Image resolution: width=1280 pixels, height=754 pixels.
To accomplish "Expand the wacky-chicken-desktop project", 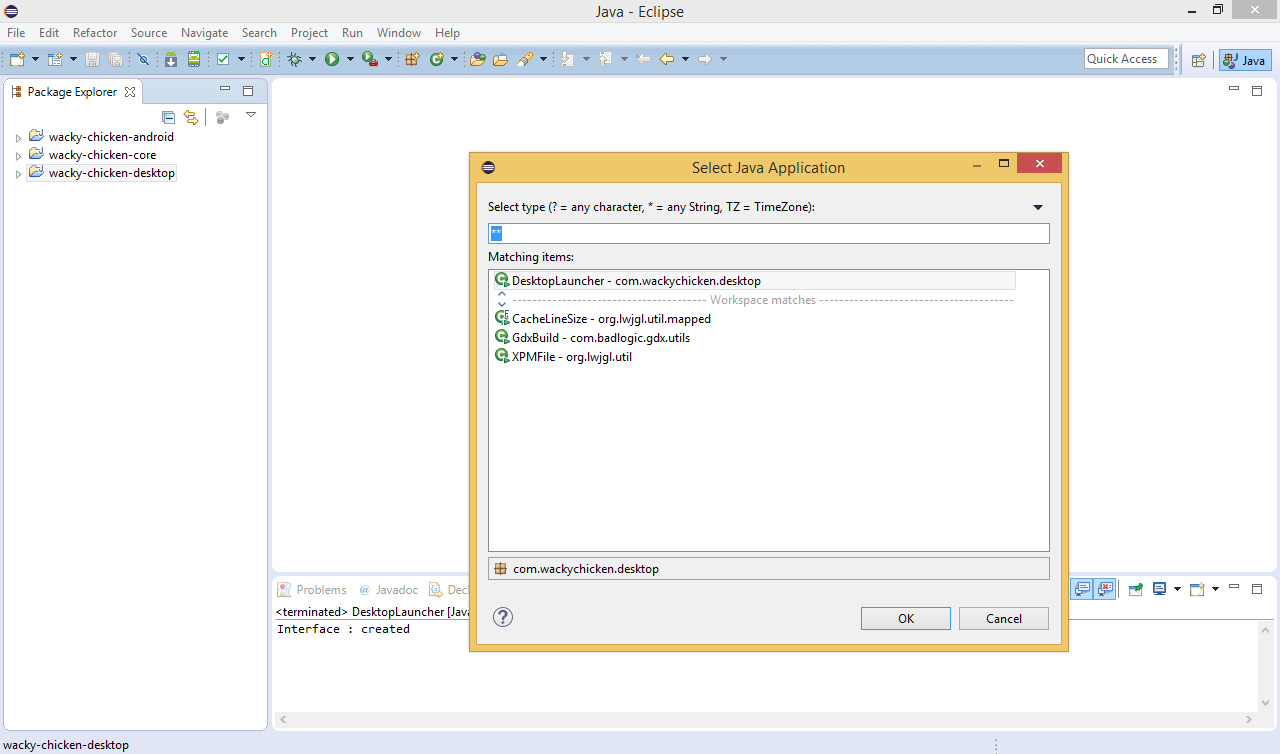I will pos(18,174).
